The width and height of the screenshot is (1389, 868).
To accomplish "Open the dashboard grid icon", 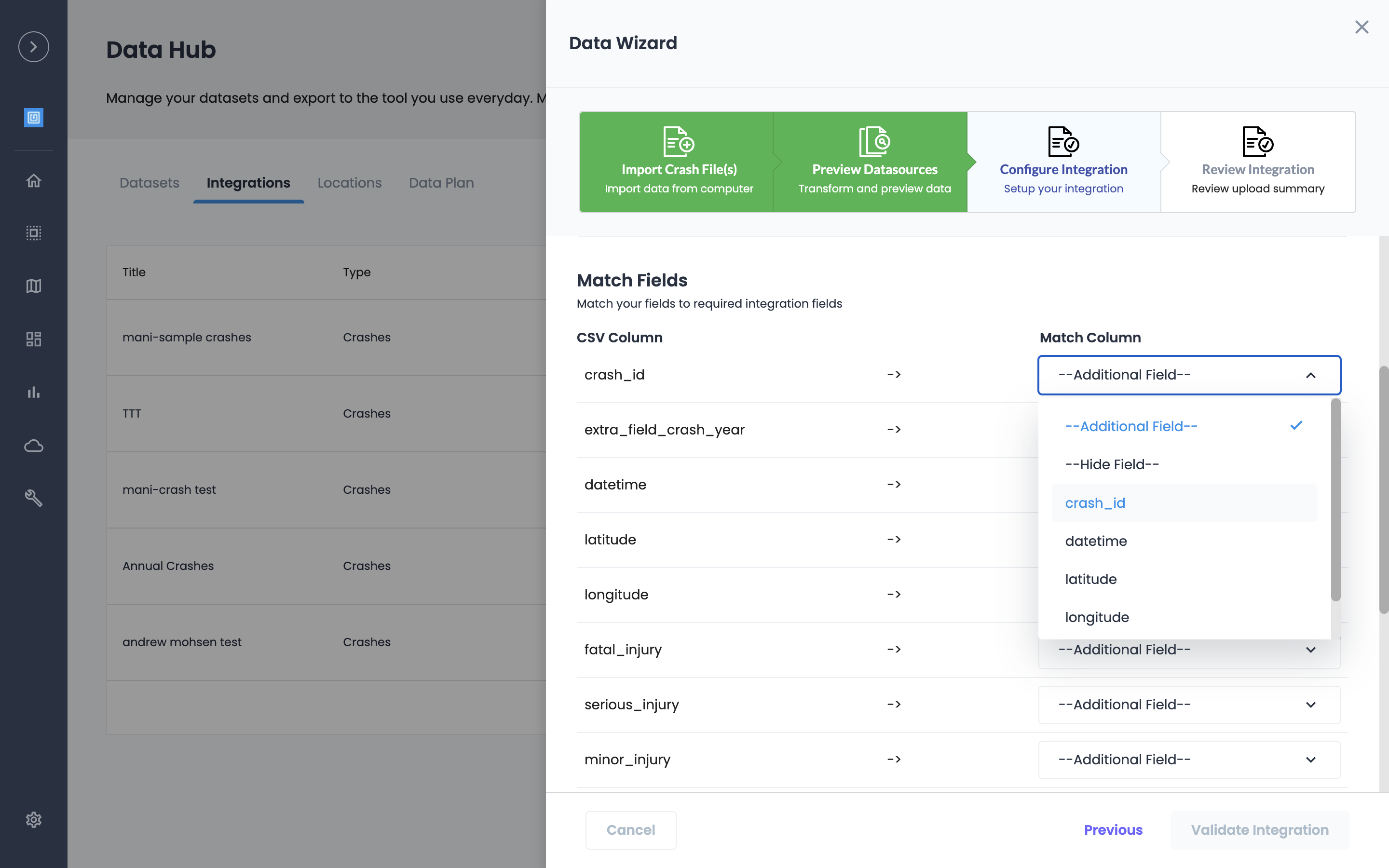I will click(x=33, y=339).
